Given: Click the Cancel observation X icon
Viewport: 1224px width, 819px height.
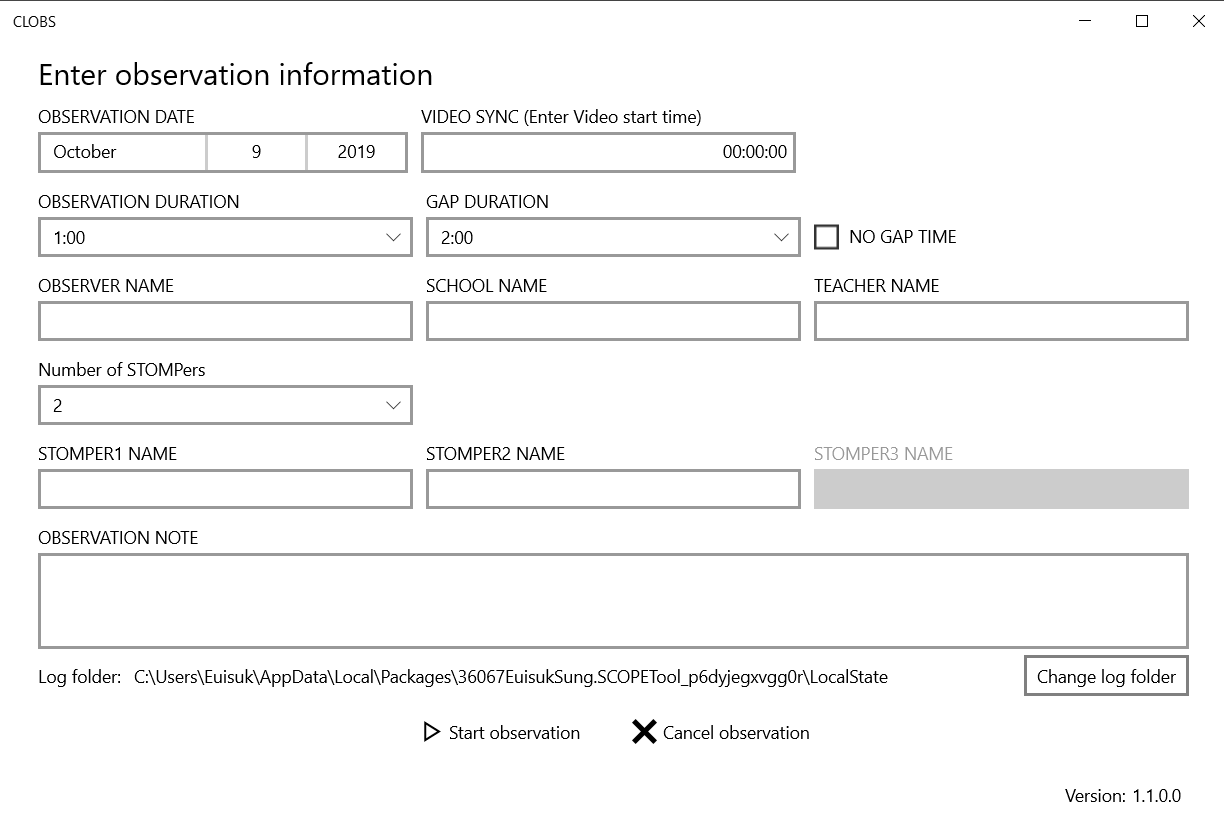Looking at the screenshot, I should [x=644, y=732].
